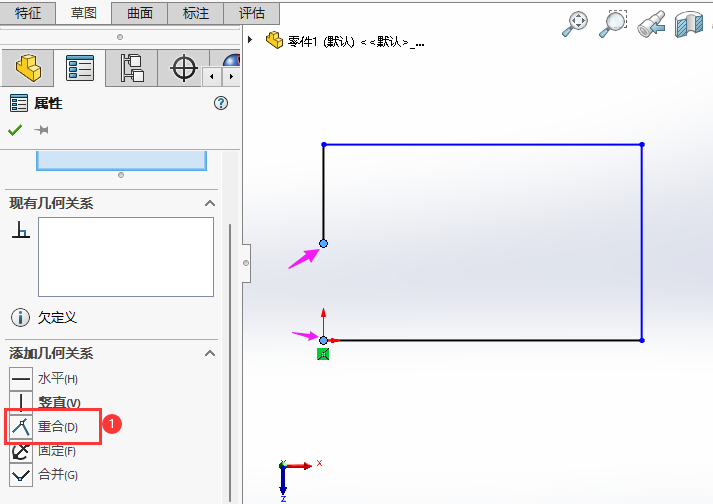Screen dimensions: 713x504
Task: Open the ConfigurationManager tab
Action: click(x=131, y=68)
